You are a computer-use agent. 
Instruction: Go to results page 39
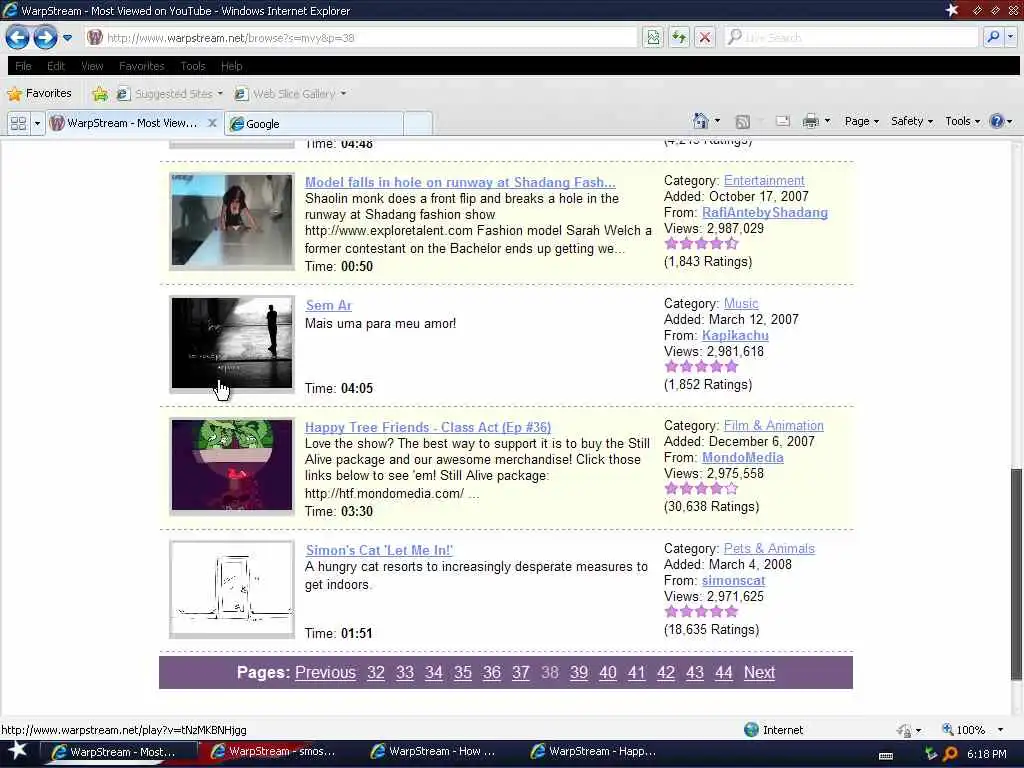click(x=579, y=672)
